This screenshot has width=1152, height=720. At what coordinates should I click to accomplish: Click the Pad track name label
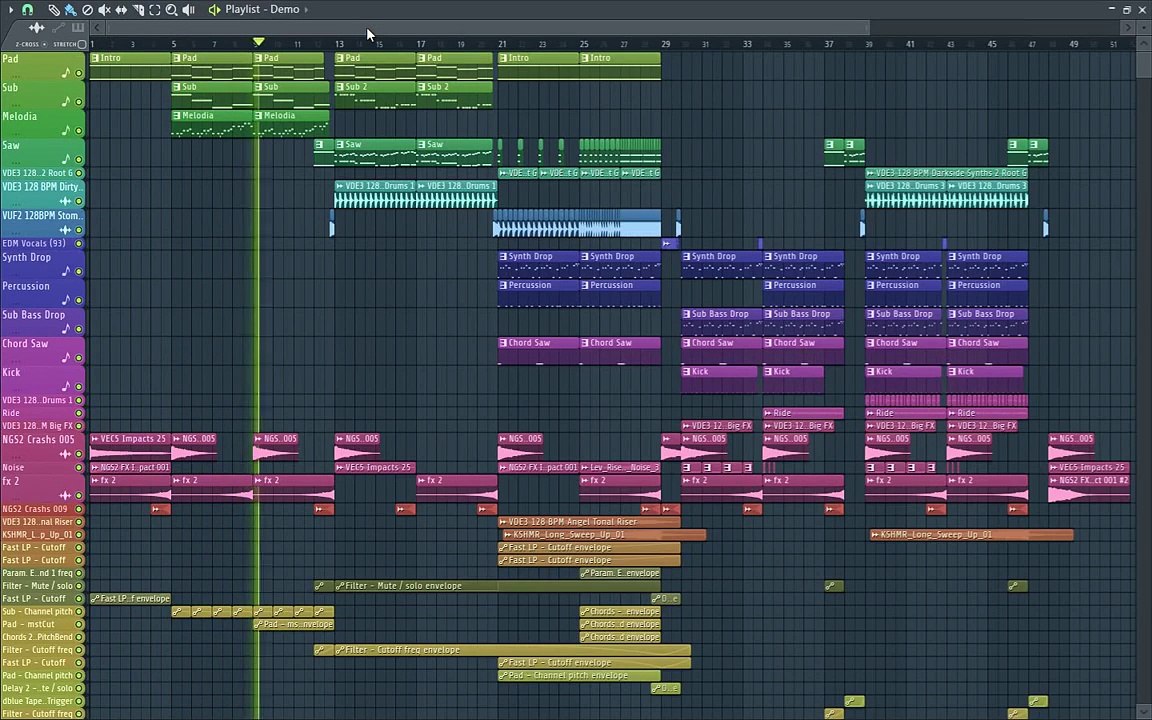coord(10,59)
